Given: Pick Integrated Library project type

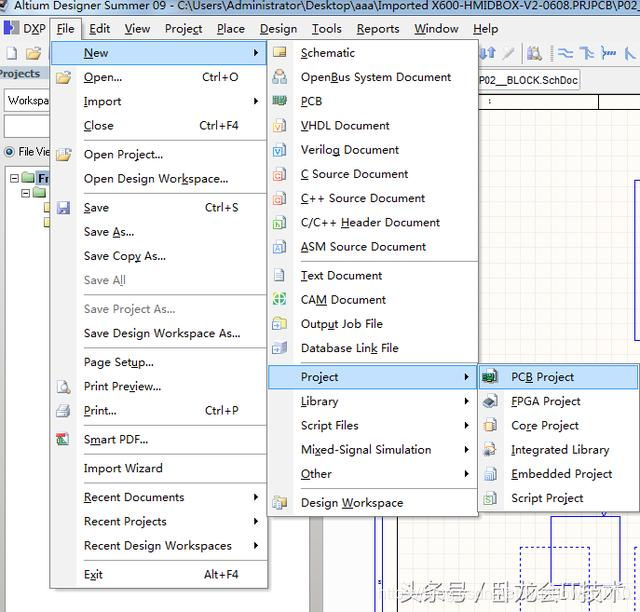Looking at the screenshot, I should [x=558, y=450].
